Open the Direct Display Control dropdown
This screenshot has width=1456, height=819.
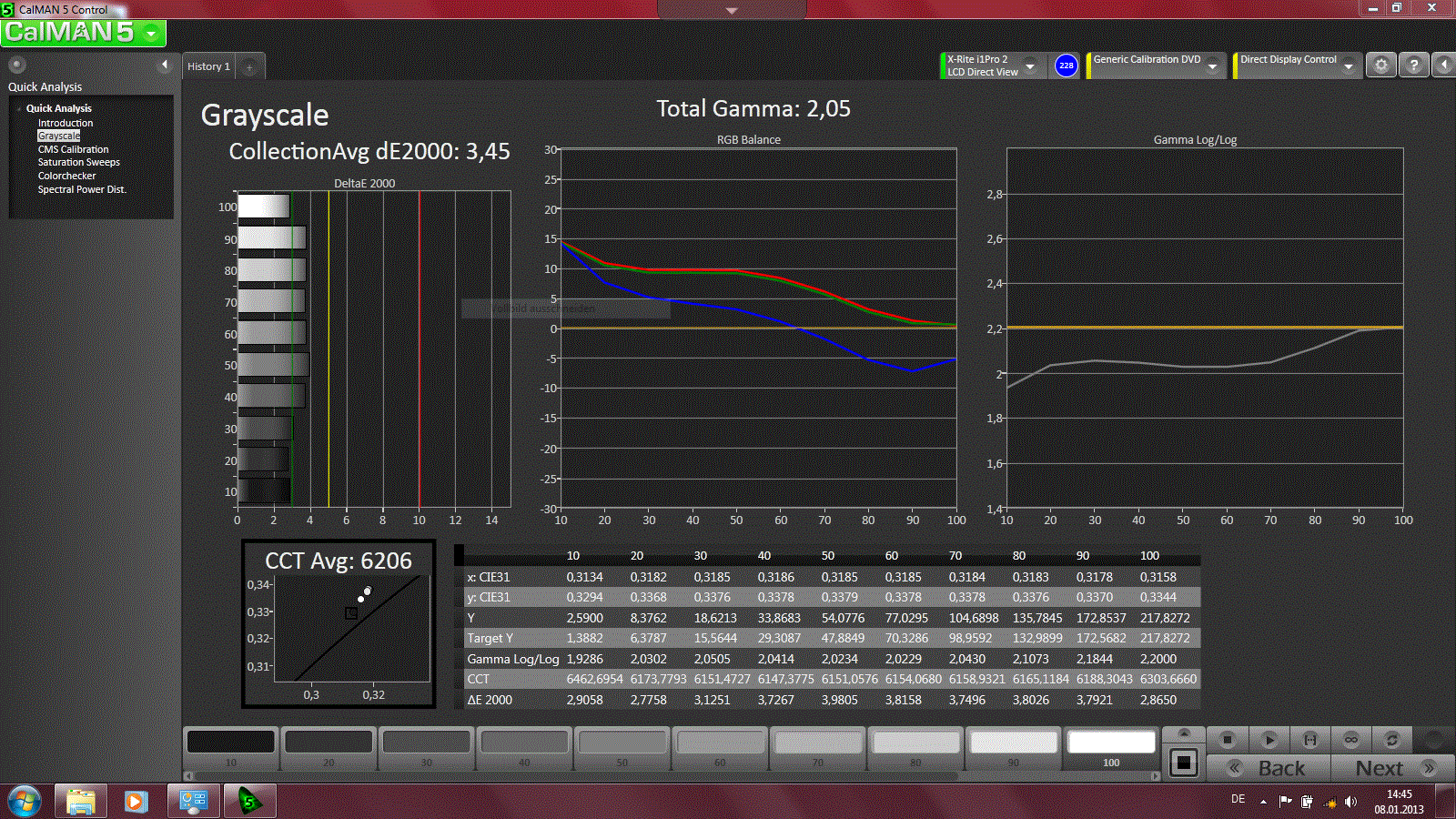1349,66
